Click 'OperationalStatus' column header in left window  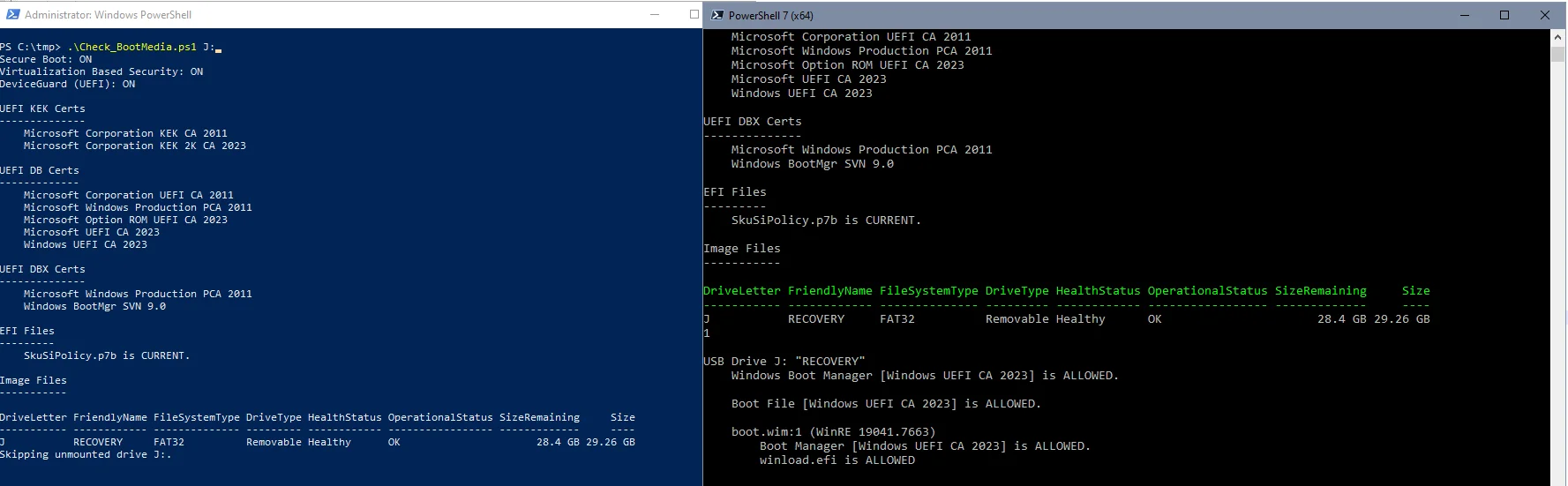(440, 417)
